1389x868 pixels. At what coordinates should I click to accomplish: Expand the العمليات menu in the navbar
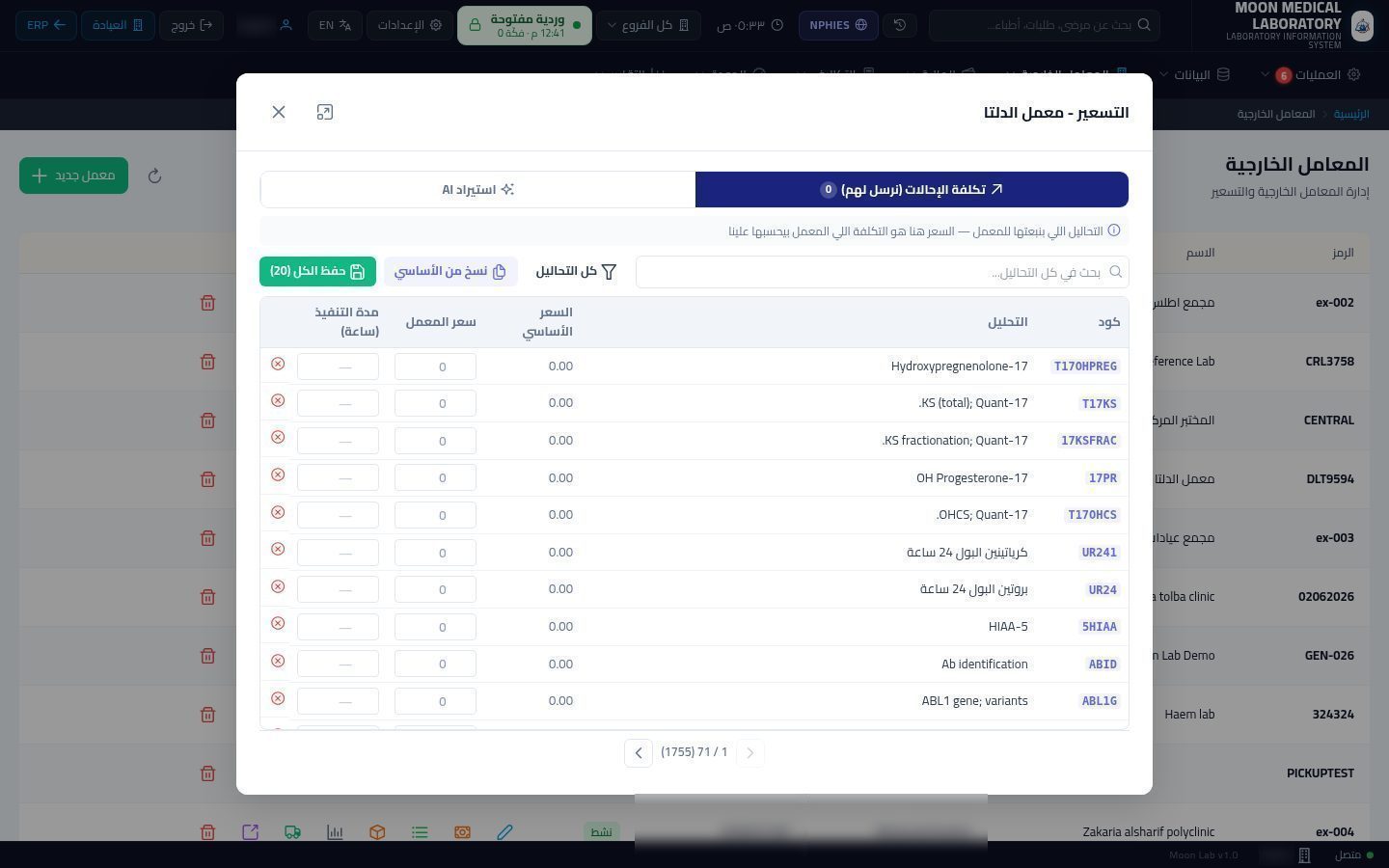coord(1312,74)
